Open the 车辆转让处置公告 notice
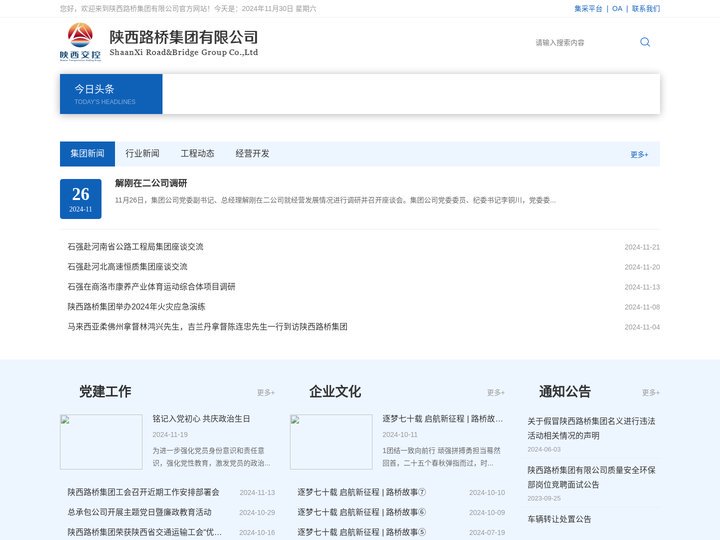 pos(559,519)
